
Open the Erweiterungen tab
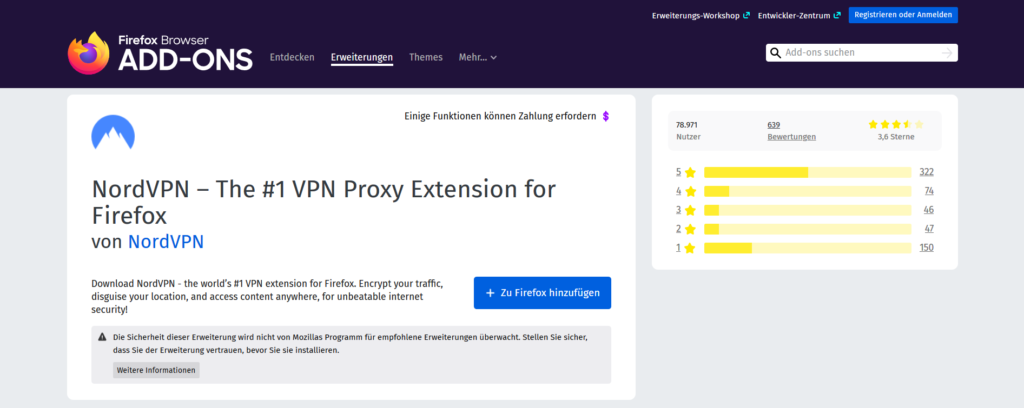coord(362,57)
